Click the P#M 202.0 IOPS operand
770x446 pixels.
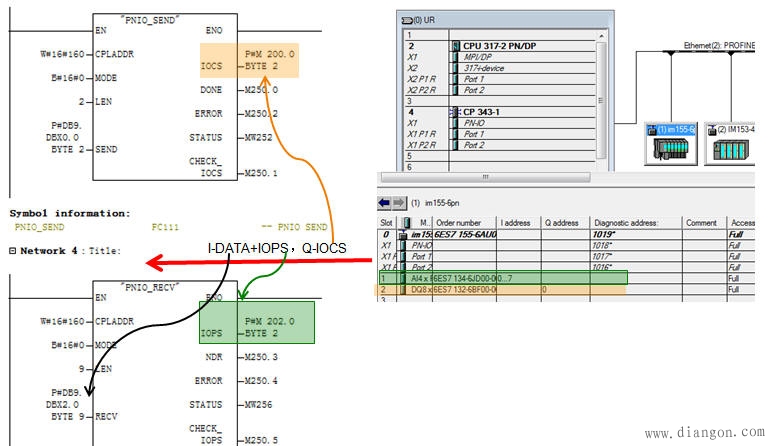(x=269, y=320)
